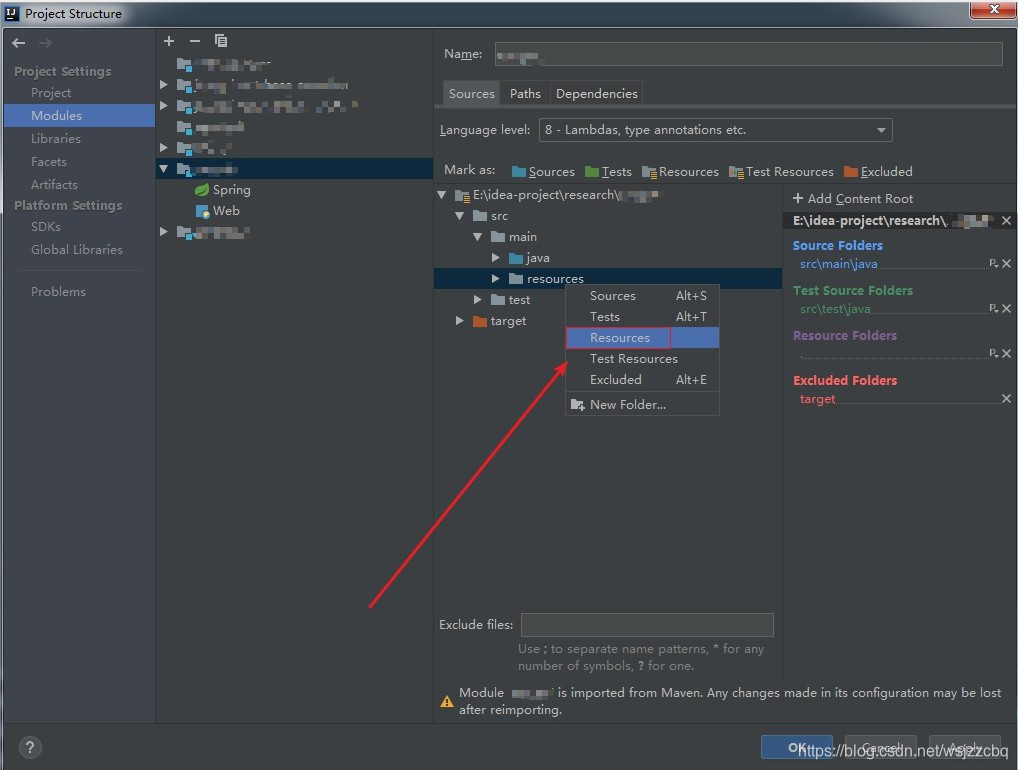Collapse the content root E:\idea-project node

(x=442, y=195)
